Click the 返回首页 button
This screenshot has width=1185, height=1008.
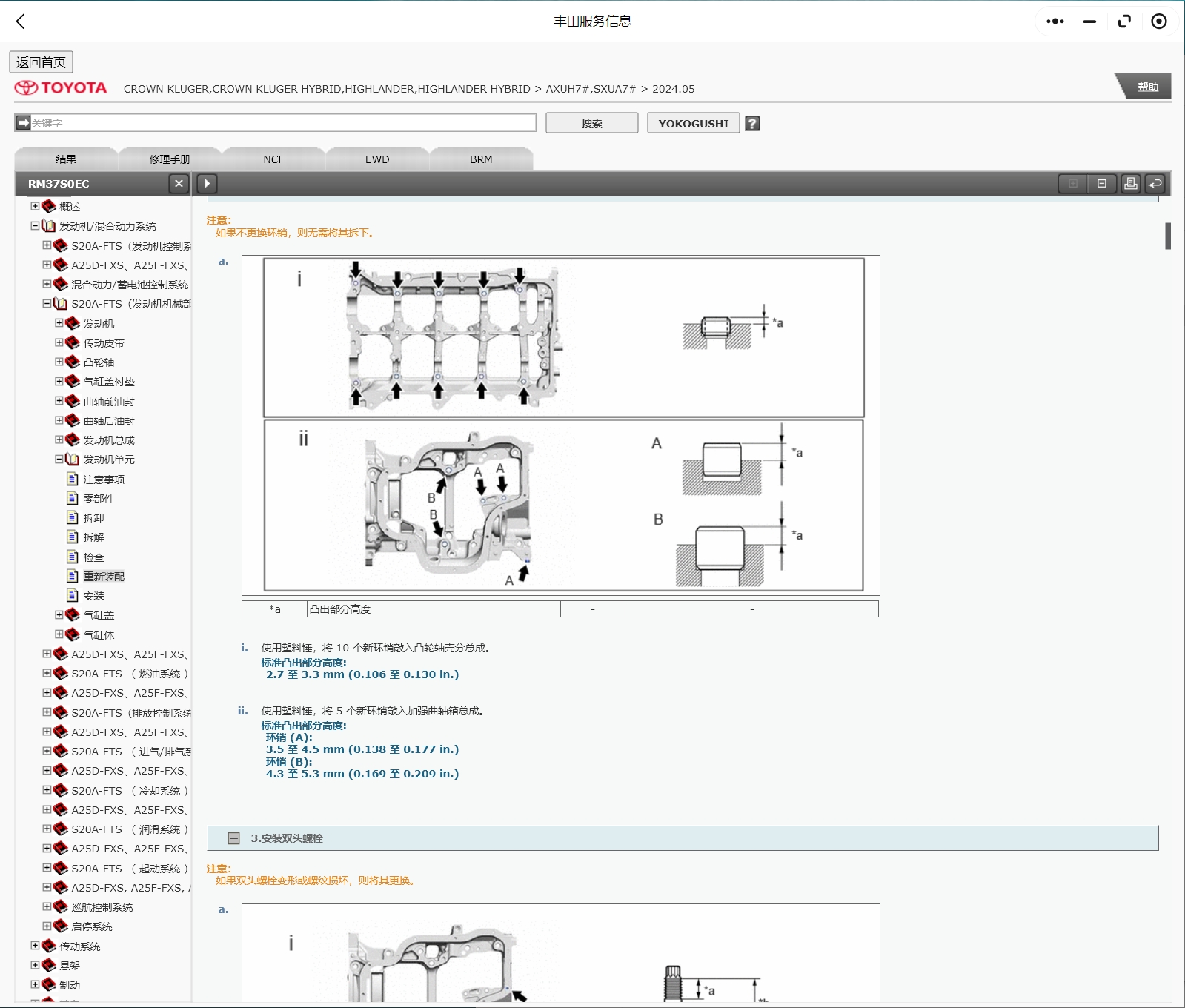click(x=41, y=62)
